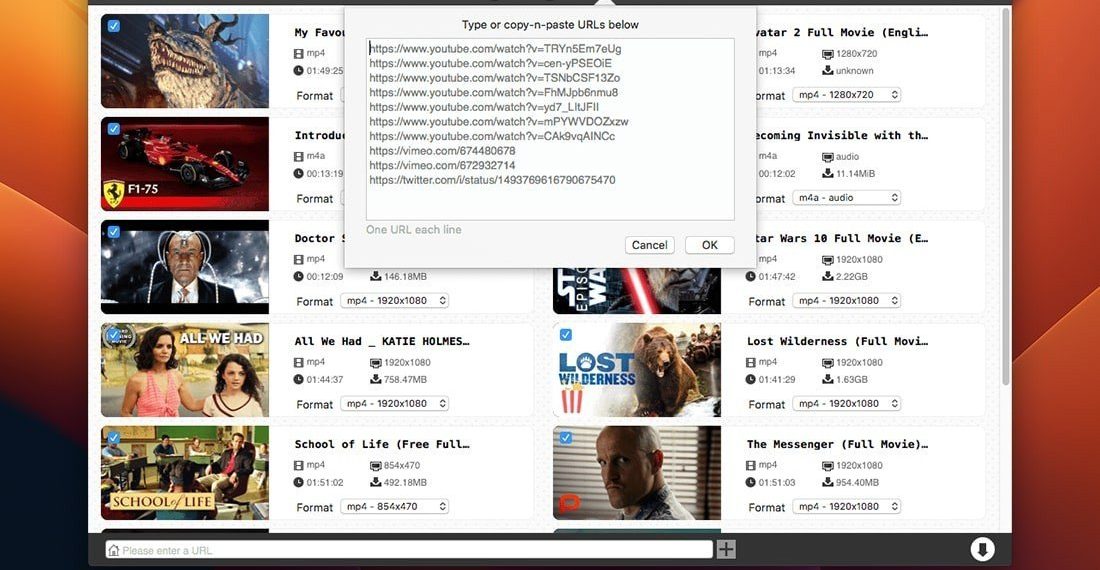
Task: Uncheck the Lost Wilderness video checkbox
Action: [566, 335]
